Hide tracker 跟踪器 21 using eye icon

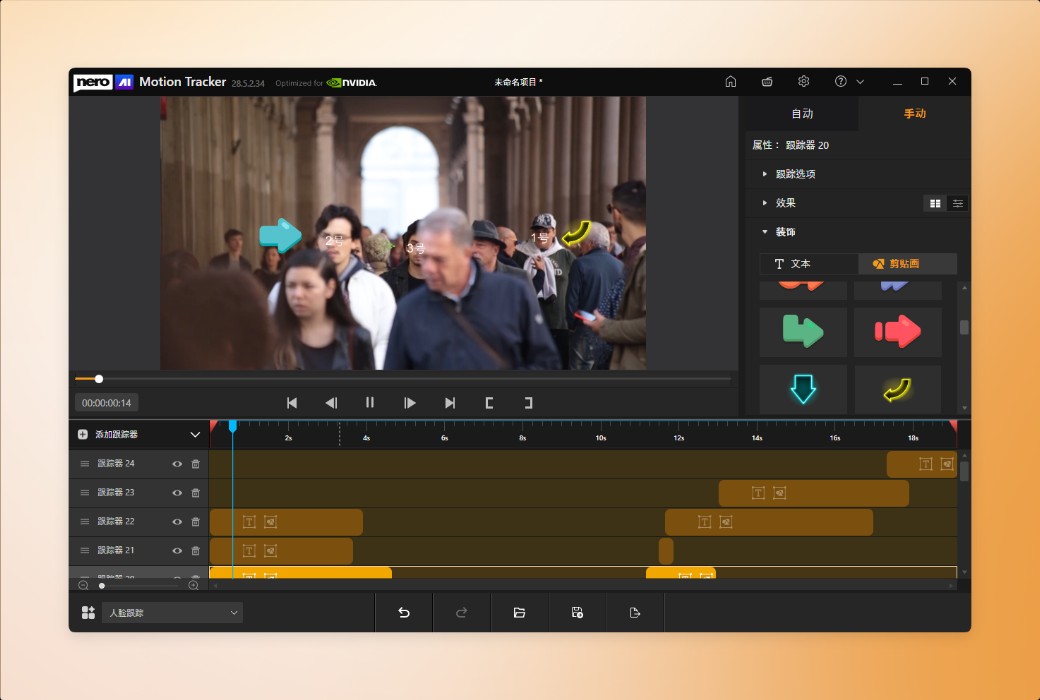coord(177,550)
